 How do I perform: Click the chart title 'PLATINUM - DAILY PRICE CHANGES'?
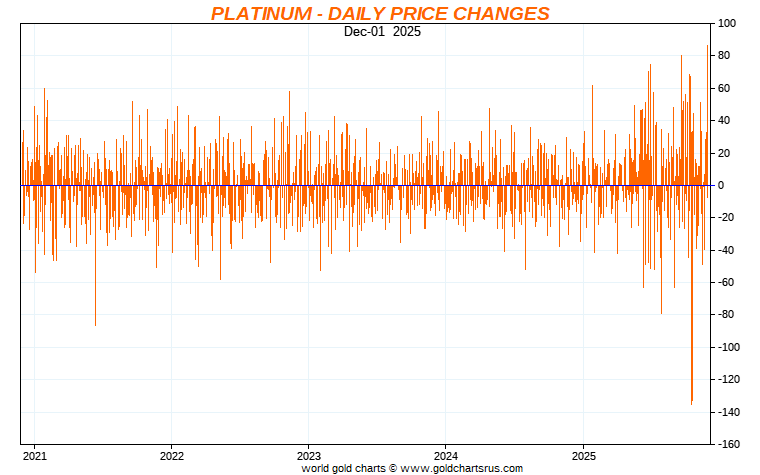coord(380,14)
